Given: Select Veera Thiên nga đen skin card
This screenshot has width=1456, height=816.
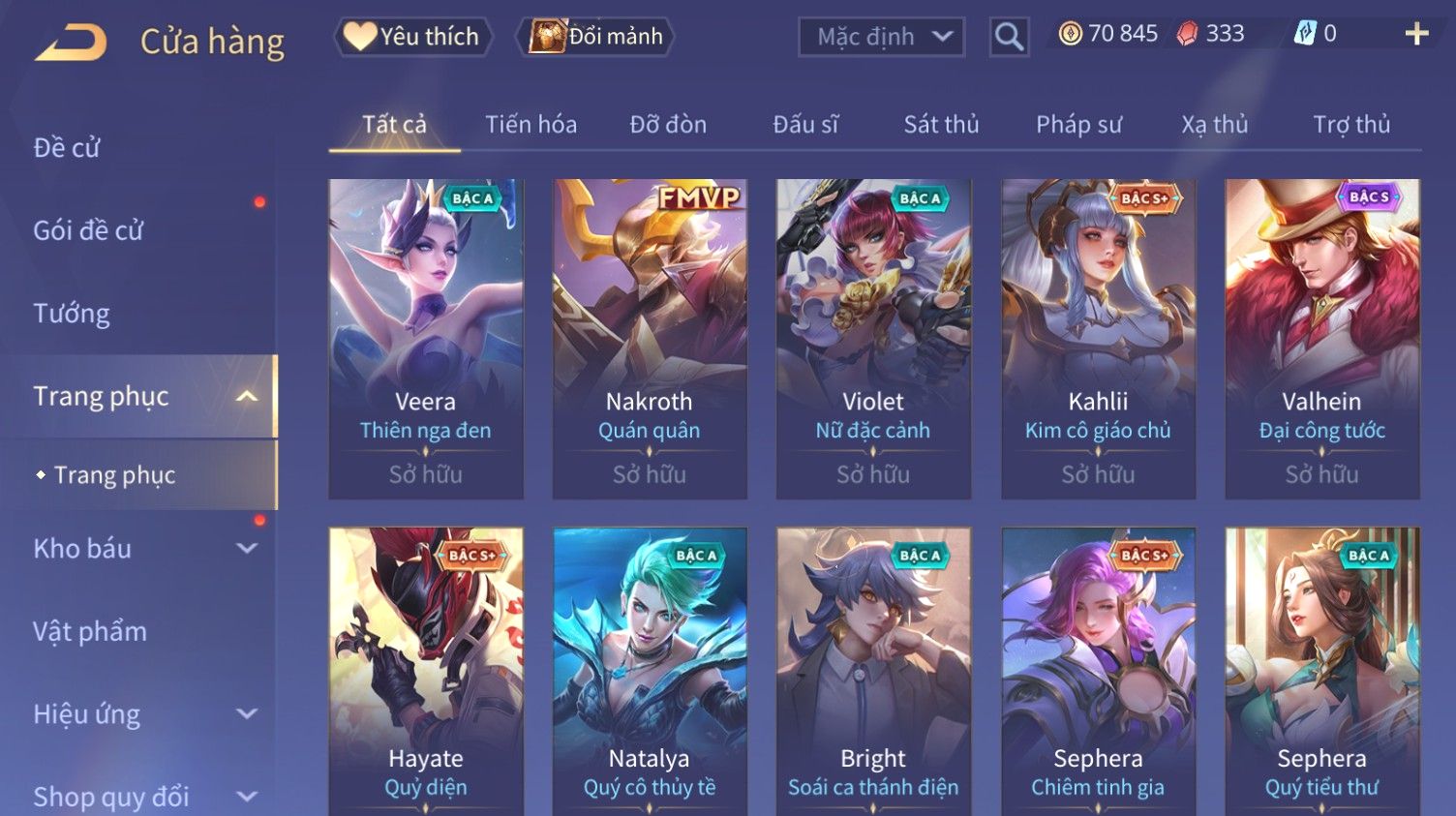Looking at the screenshot, I should pyautogui.click(x=426, y=339).
